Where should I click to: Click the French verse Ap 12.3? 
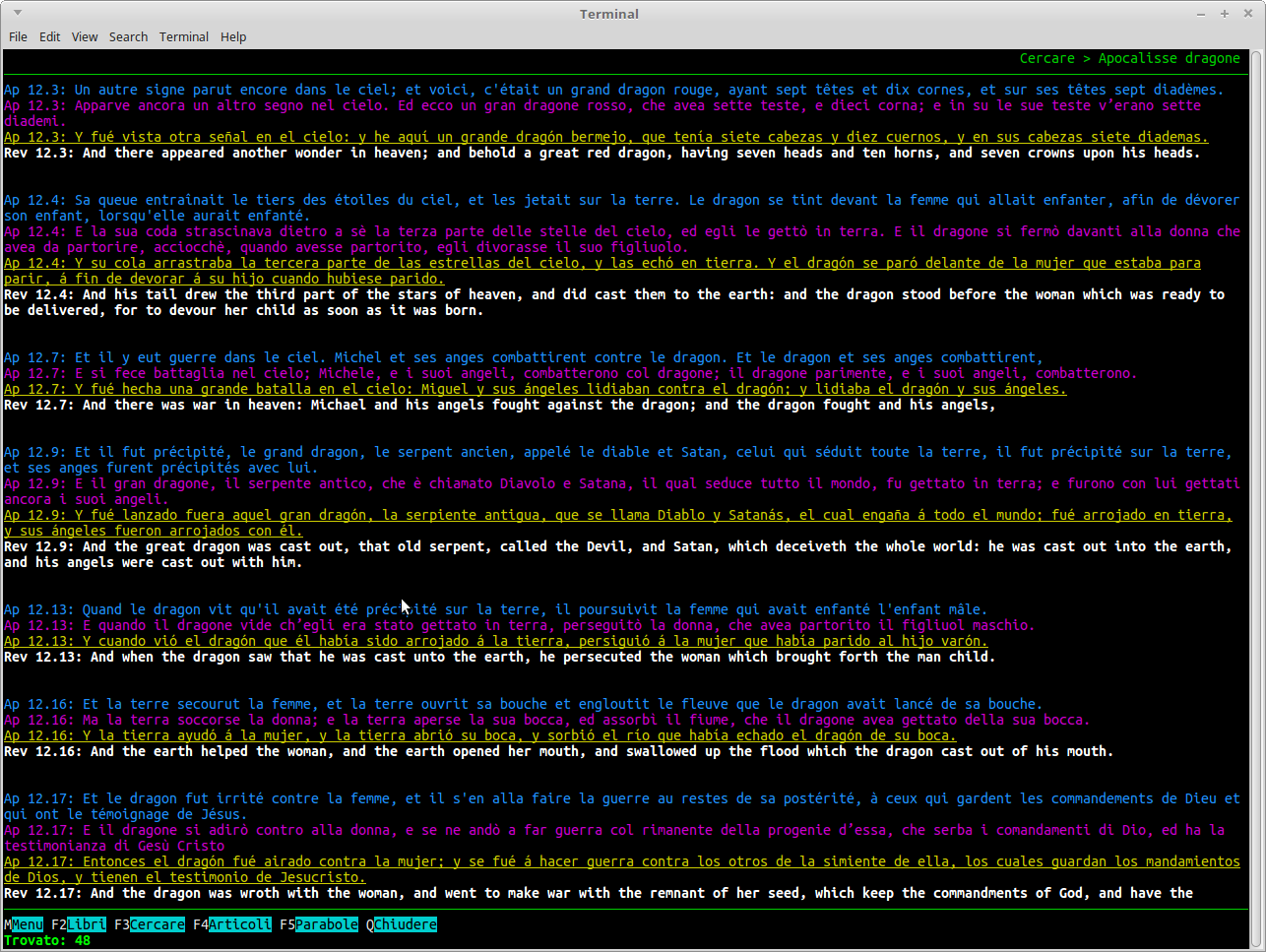point(614,90)
